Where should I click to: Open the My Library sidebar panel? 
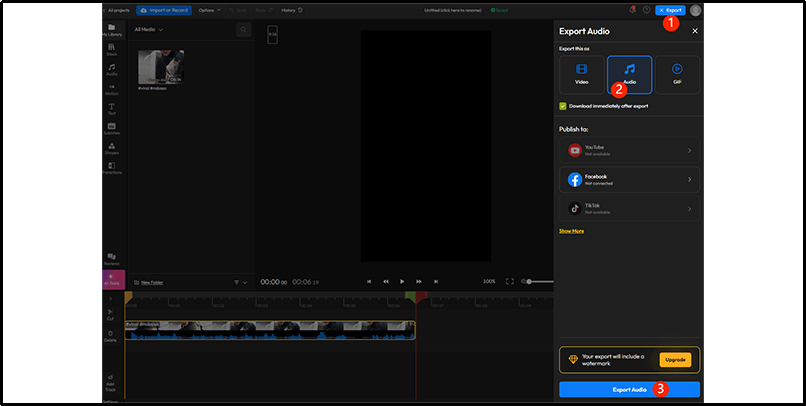(112, 30)
